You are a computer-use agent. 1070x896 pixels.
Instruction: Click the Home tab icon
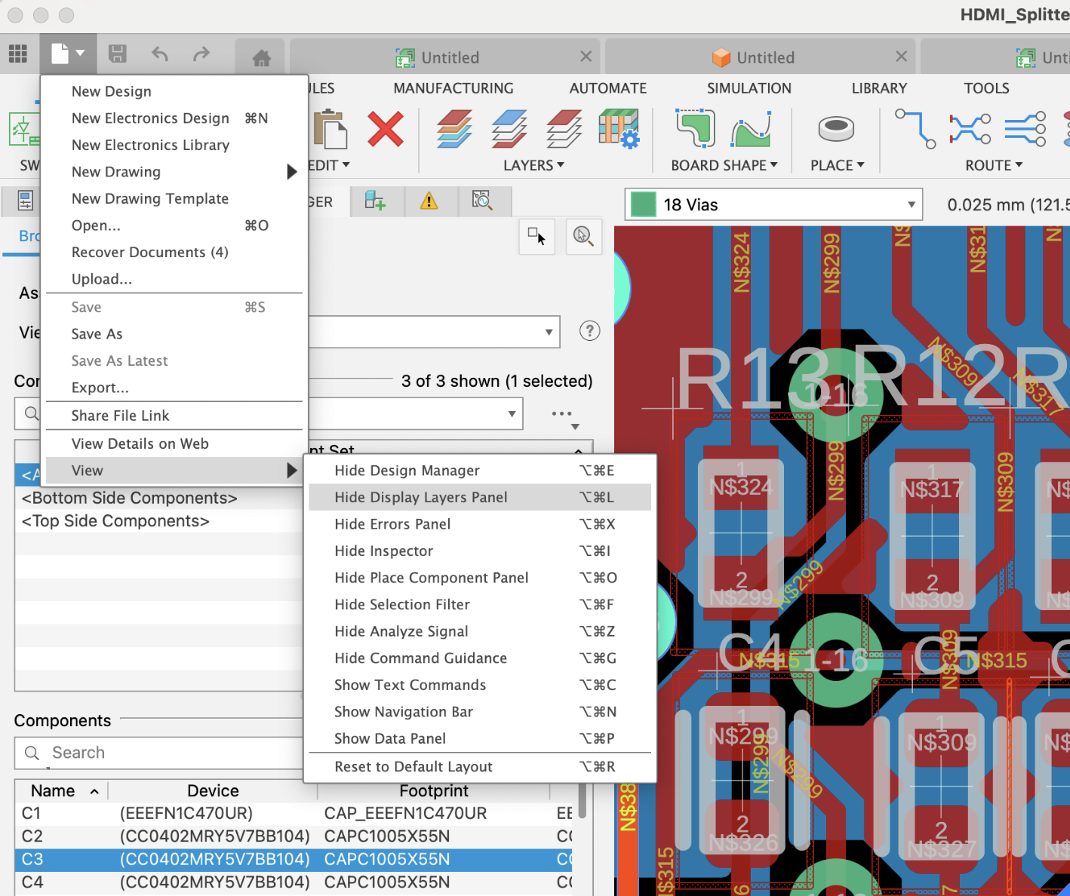[x=261, y=58]
